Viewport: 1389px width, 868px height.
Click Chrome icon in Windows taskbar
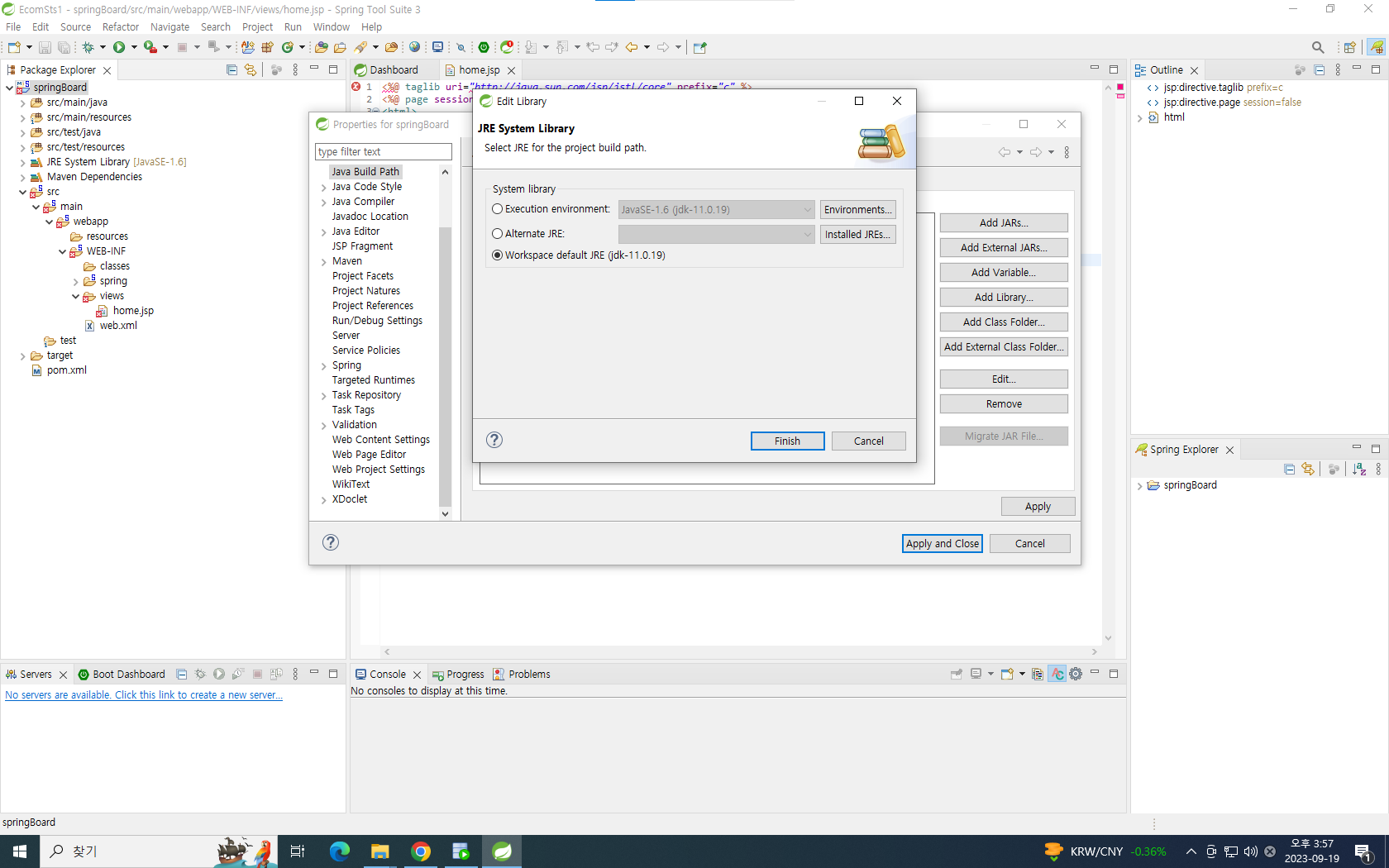pos(421,851)
